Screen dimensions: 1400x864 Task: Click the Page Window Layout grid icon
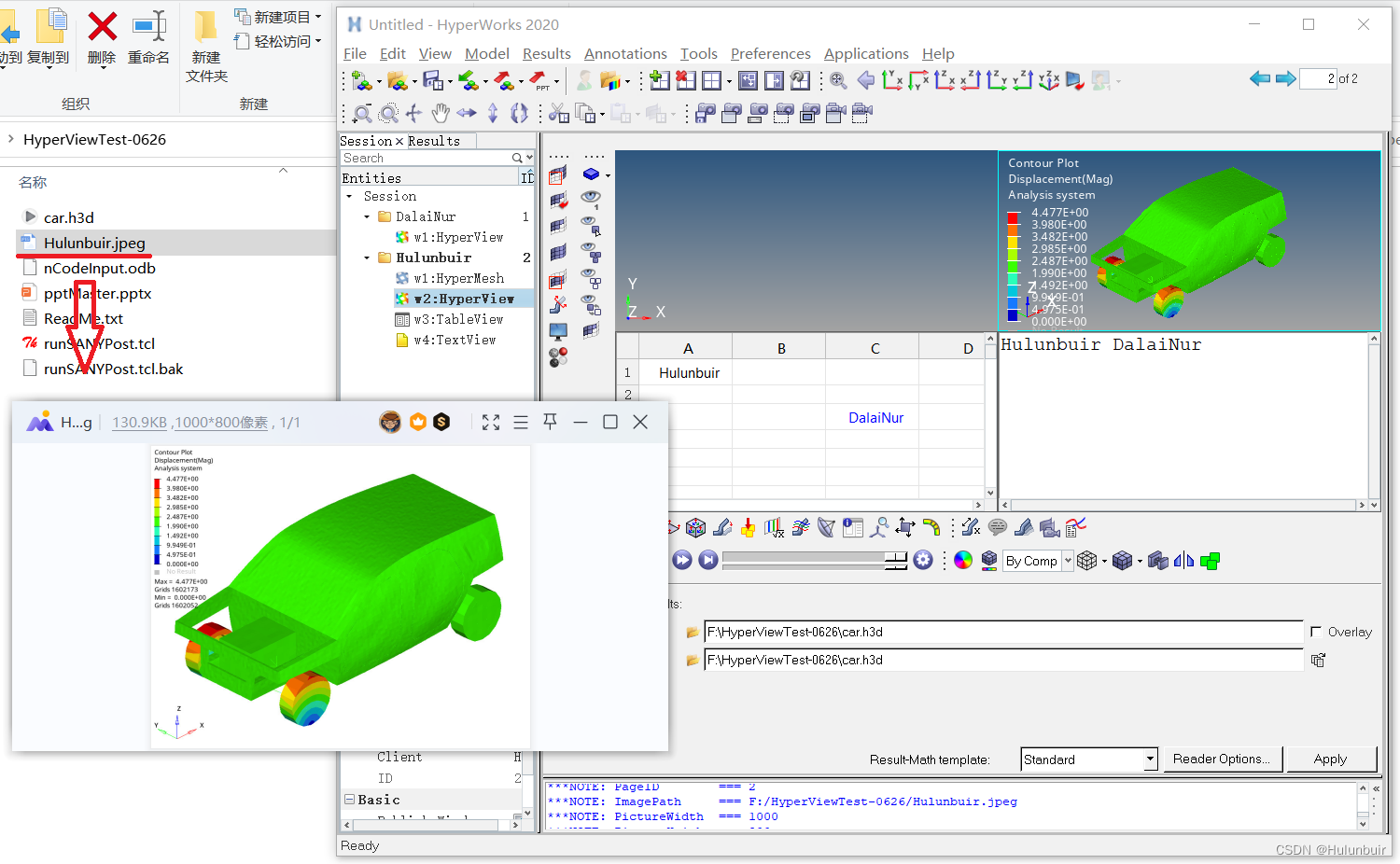click(x=712, y=80)
